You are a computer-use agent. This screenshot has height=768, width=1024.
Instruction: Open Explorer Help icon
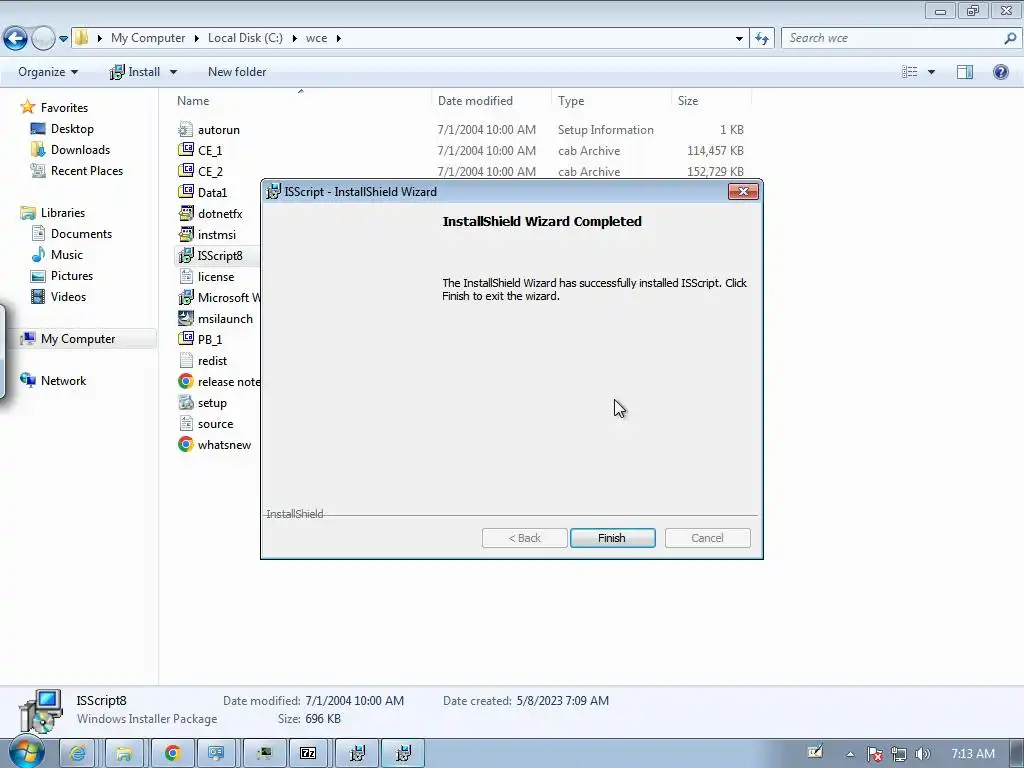click(1000, 72)
